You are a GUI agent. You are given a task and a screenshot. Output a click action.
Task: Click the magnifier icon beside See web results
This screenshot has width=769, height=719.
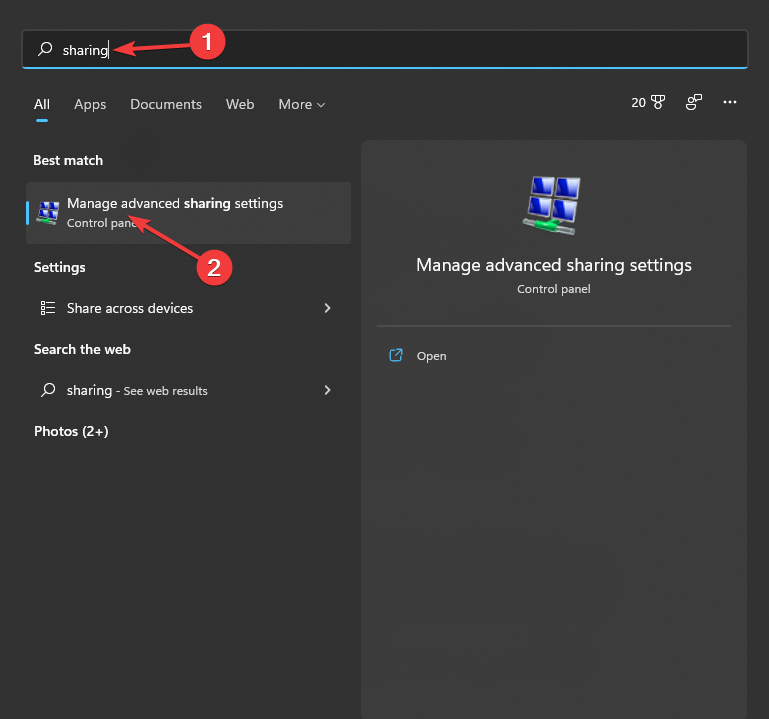tap(47, 390)
